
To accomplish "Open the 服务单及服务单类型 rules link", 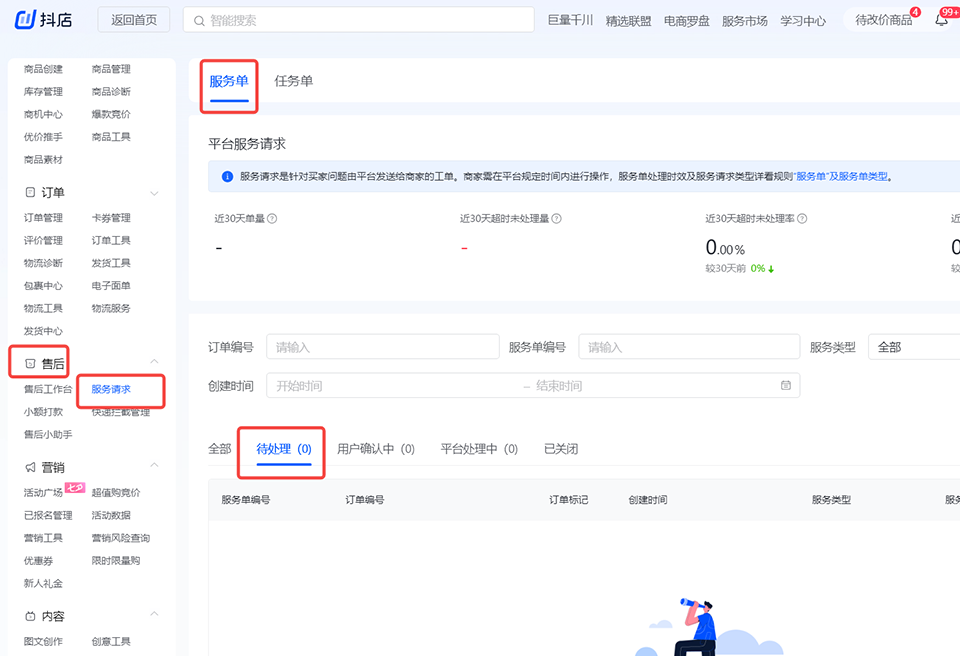I will pyautogui.click(x=841, y=176).
